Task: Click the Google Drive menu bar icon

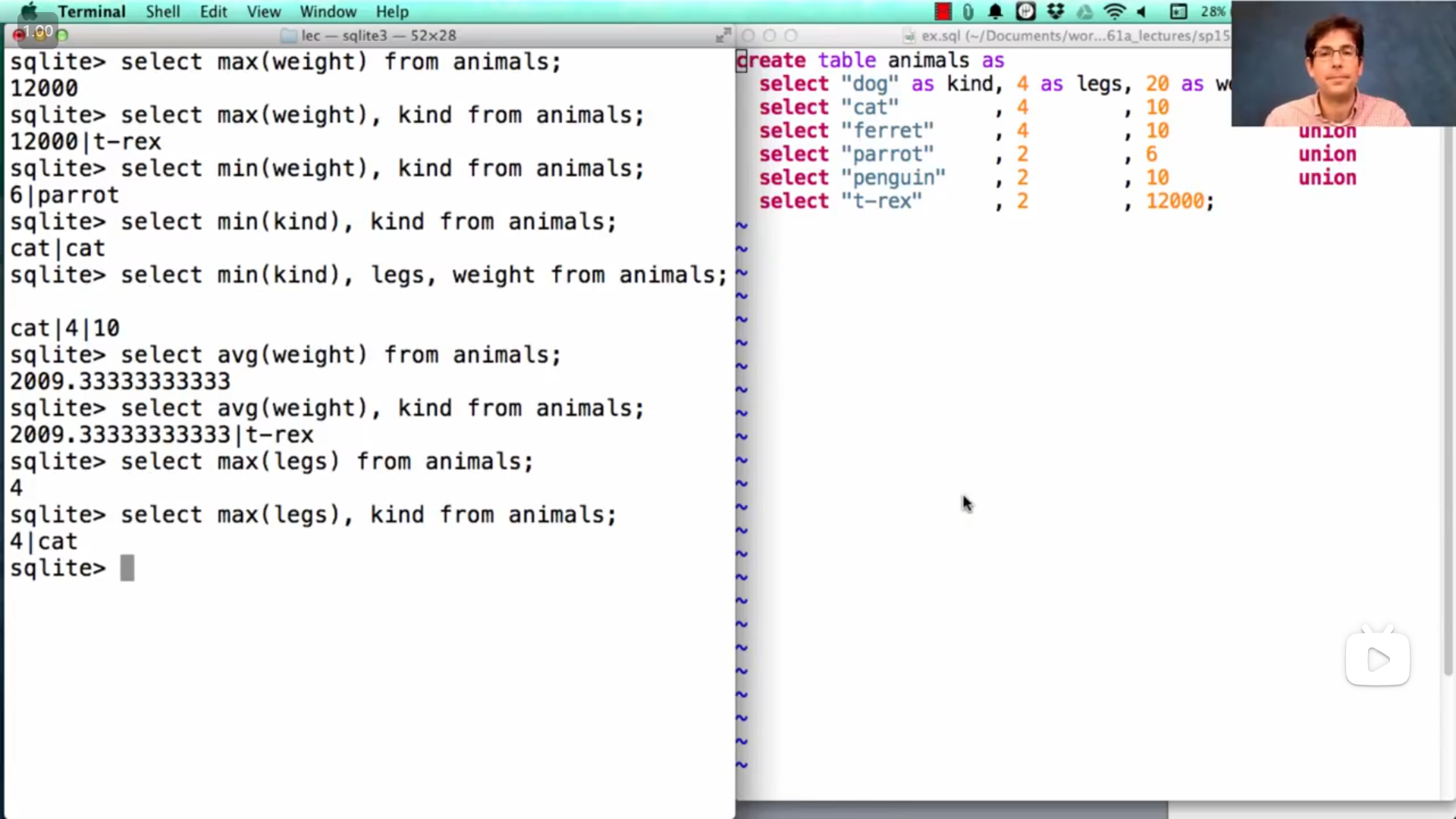Action: (1084, 11)
